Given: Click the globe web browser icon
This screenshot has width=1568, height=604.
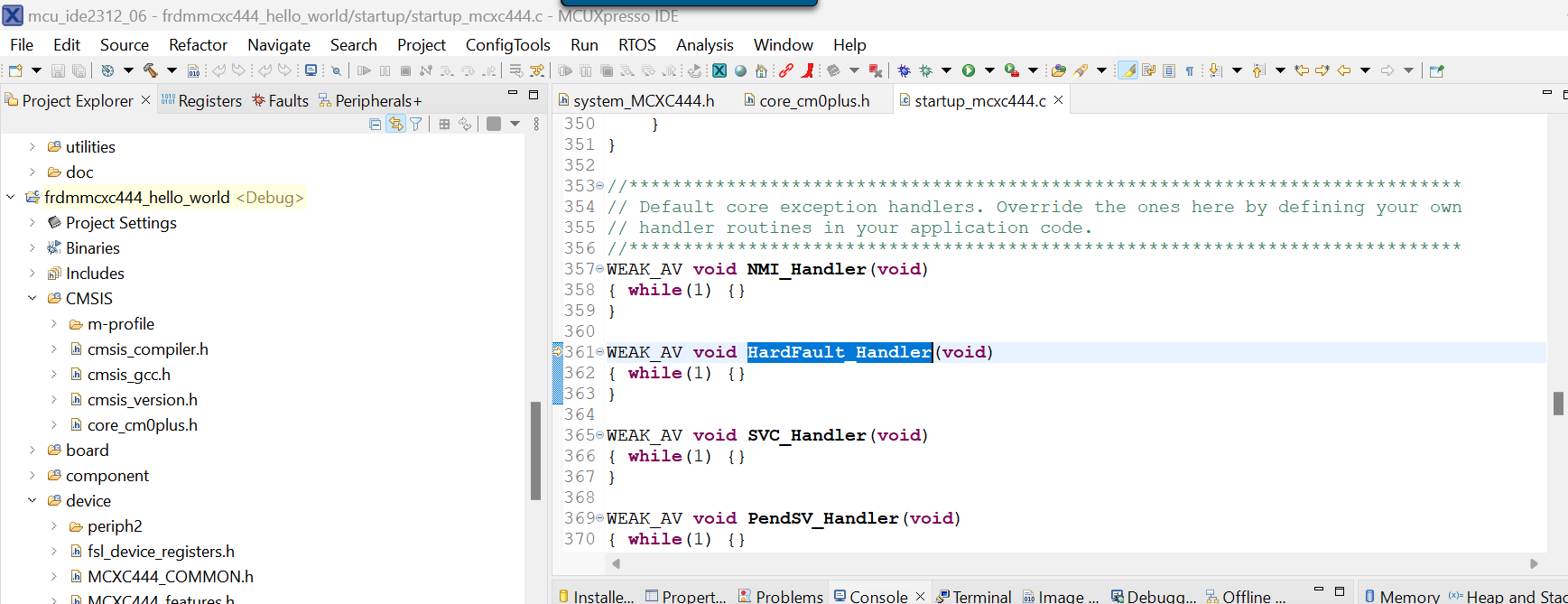Looking at the screenshot, I should pyautogui.click(x=740, y=70).
